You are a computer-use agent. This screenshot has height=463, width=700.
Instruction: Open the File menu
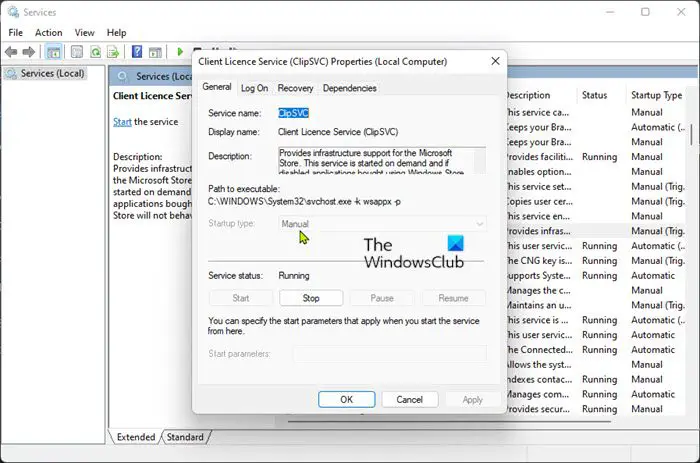(x=16, y=33)
